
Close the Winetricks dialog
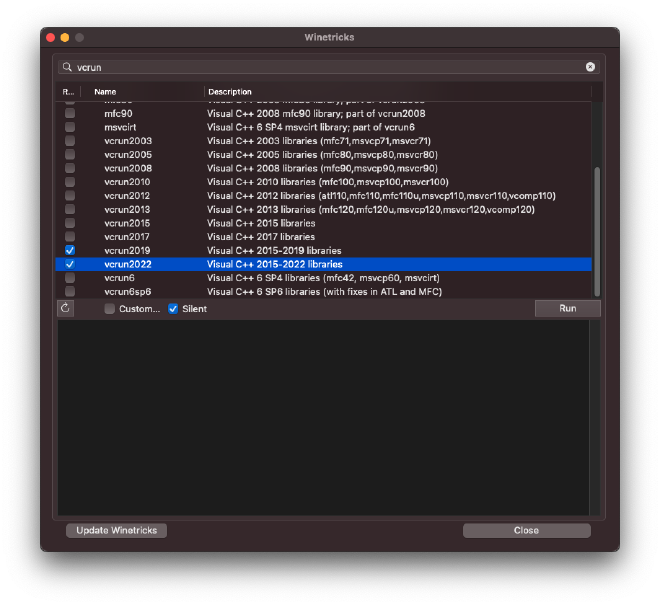tap(527, 530)
